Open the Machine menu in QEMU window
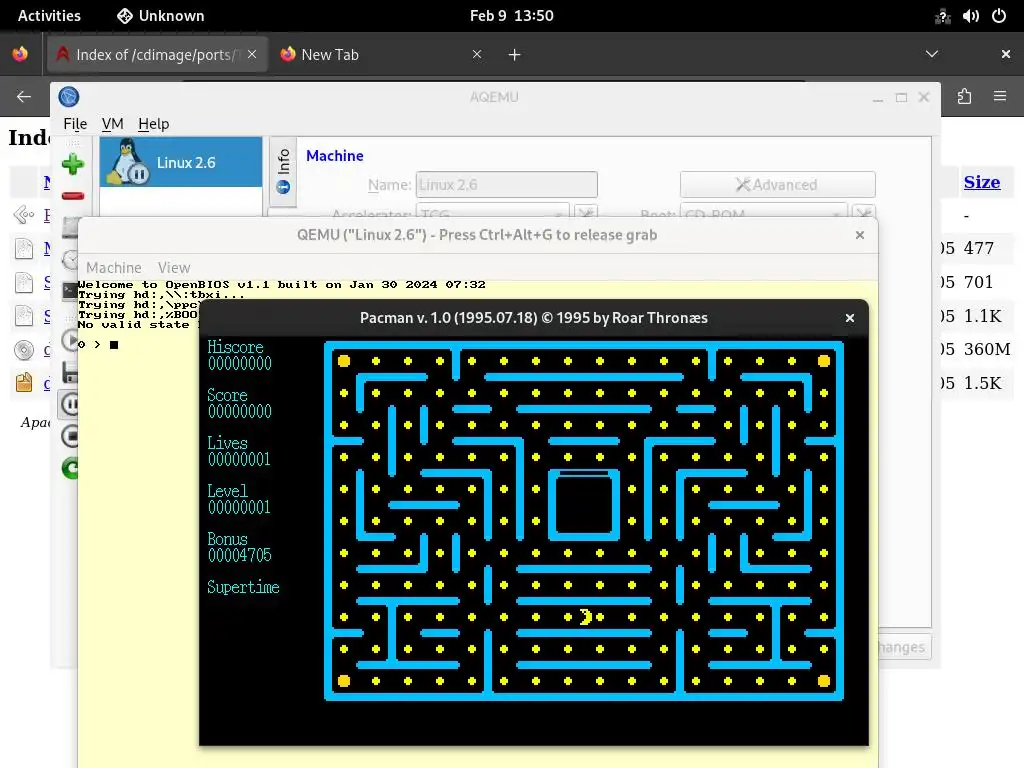1024x768 pixels. click(114, 268)
